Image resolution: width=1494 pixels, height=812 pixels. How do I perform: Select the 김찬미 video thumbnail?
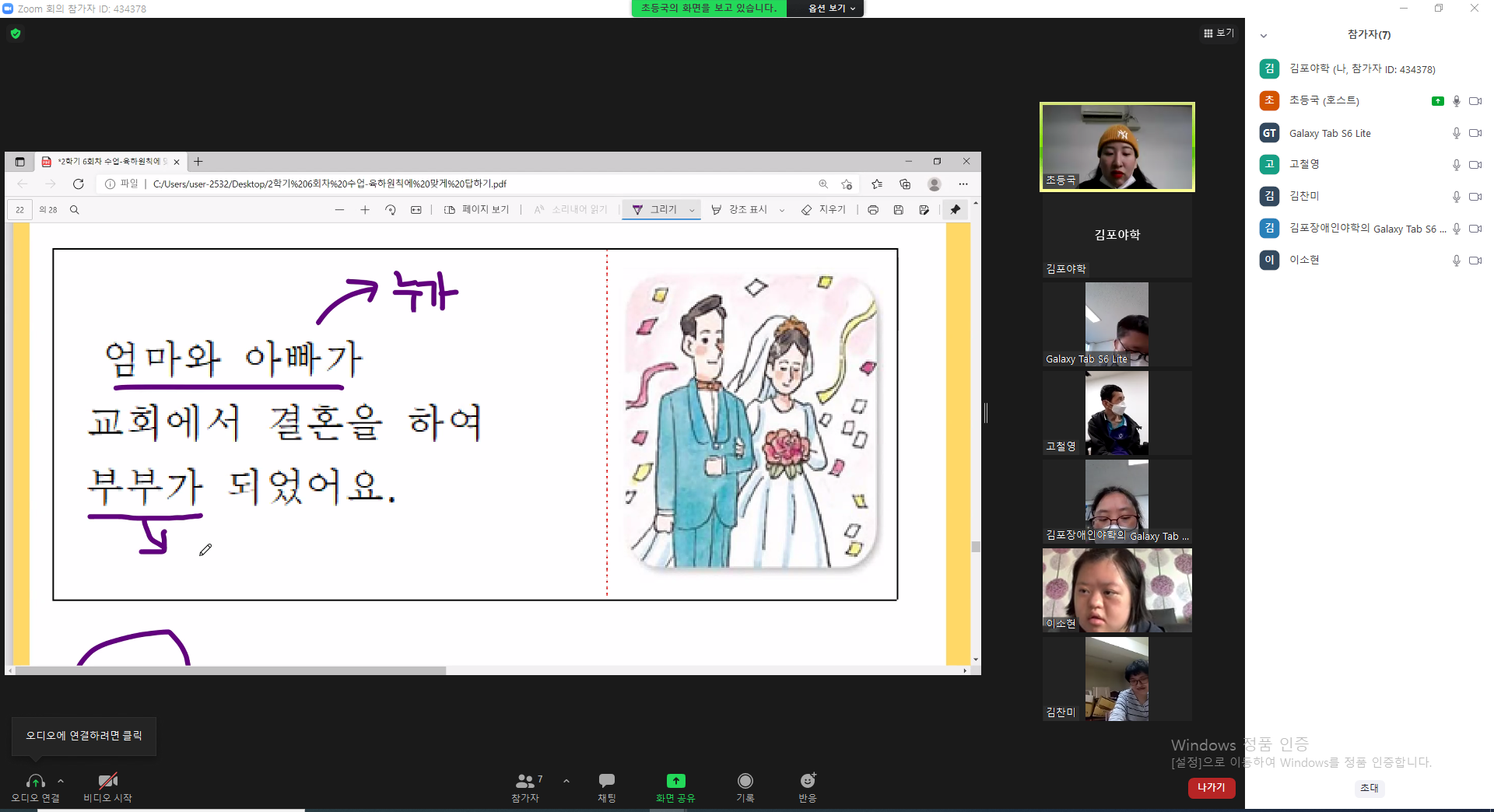(1117, 679)
